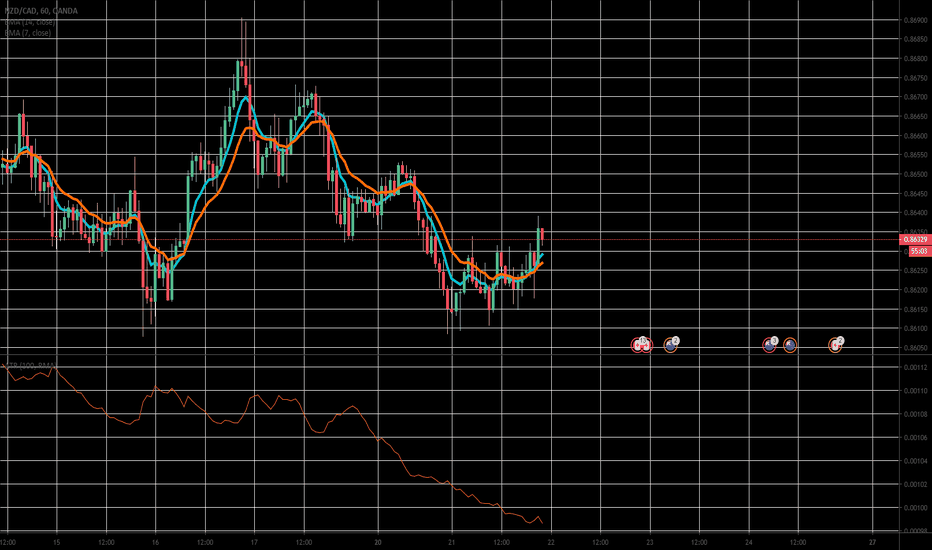Select the EMA (7, close) indicator legend
This screenshot has height=550, width=932.
pos(27,33)
